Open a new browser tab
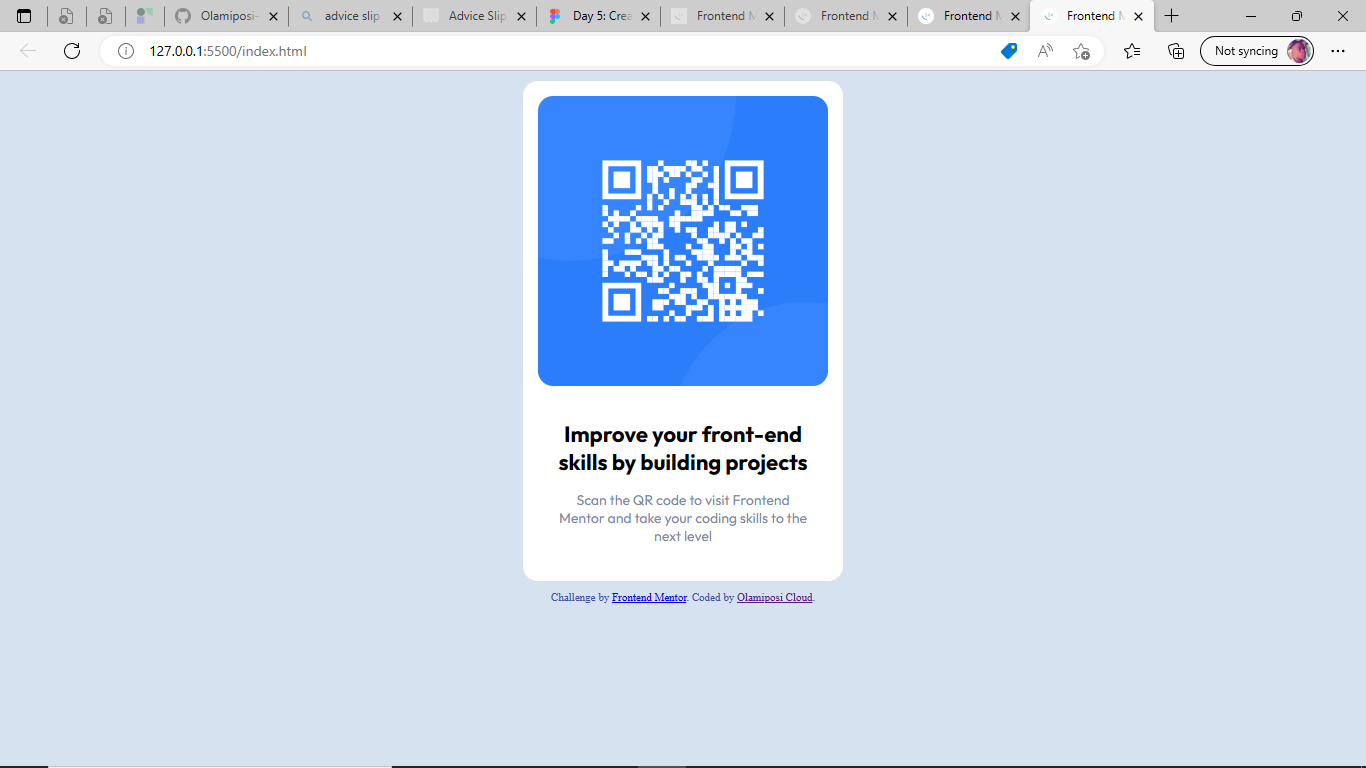The width and height of the screenshot is (1366, 768). (1172, 16)
